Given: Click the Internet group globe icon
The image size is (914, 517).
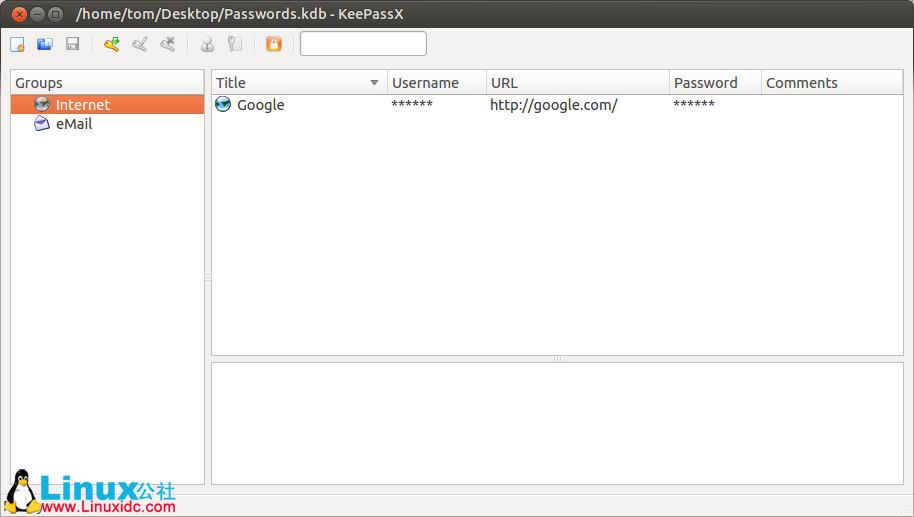Looking at the screenshot, I should [x=42, y=104].
